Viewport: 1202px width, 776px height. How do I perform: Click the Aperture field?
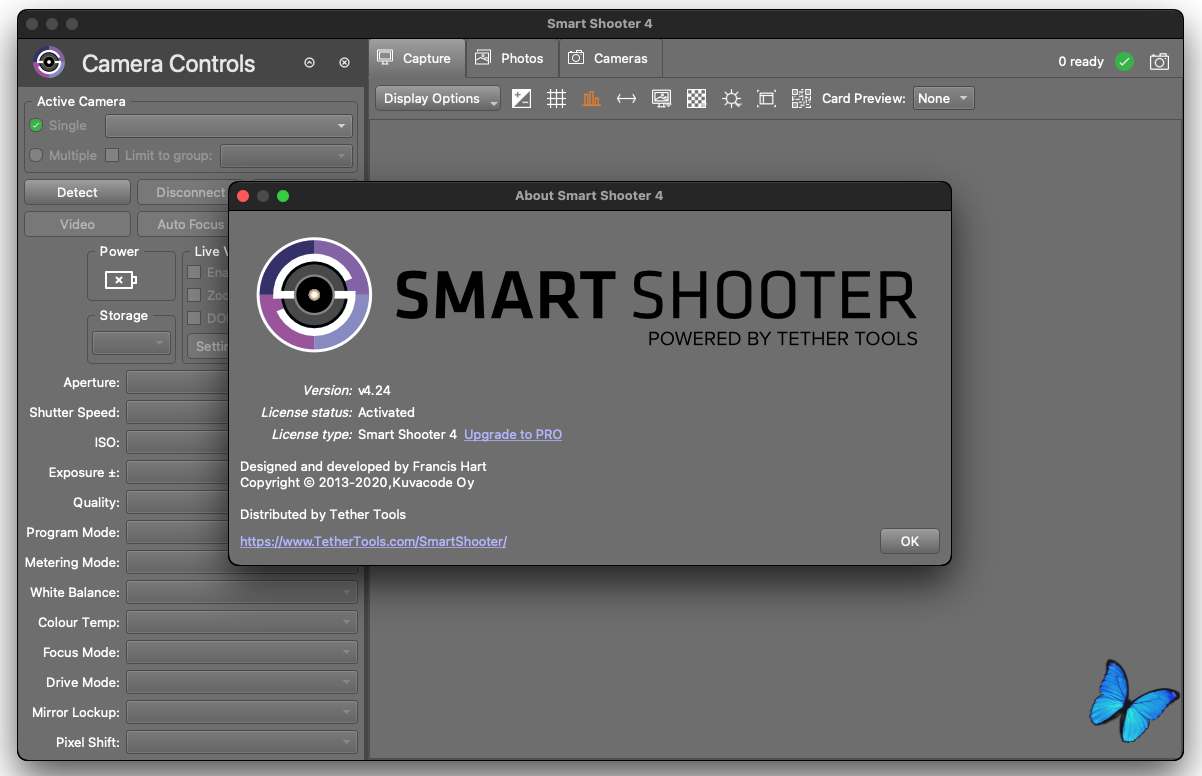[x=178, y=382]
